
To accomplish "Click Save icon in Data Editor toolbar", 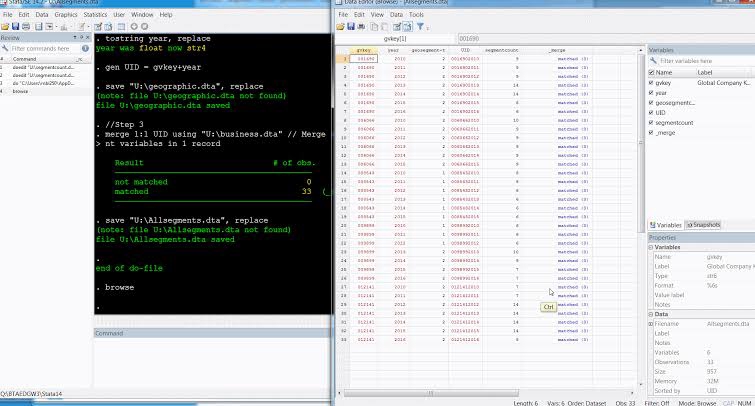I will point(351,26).
